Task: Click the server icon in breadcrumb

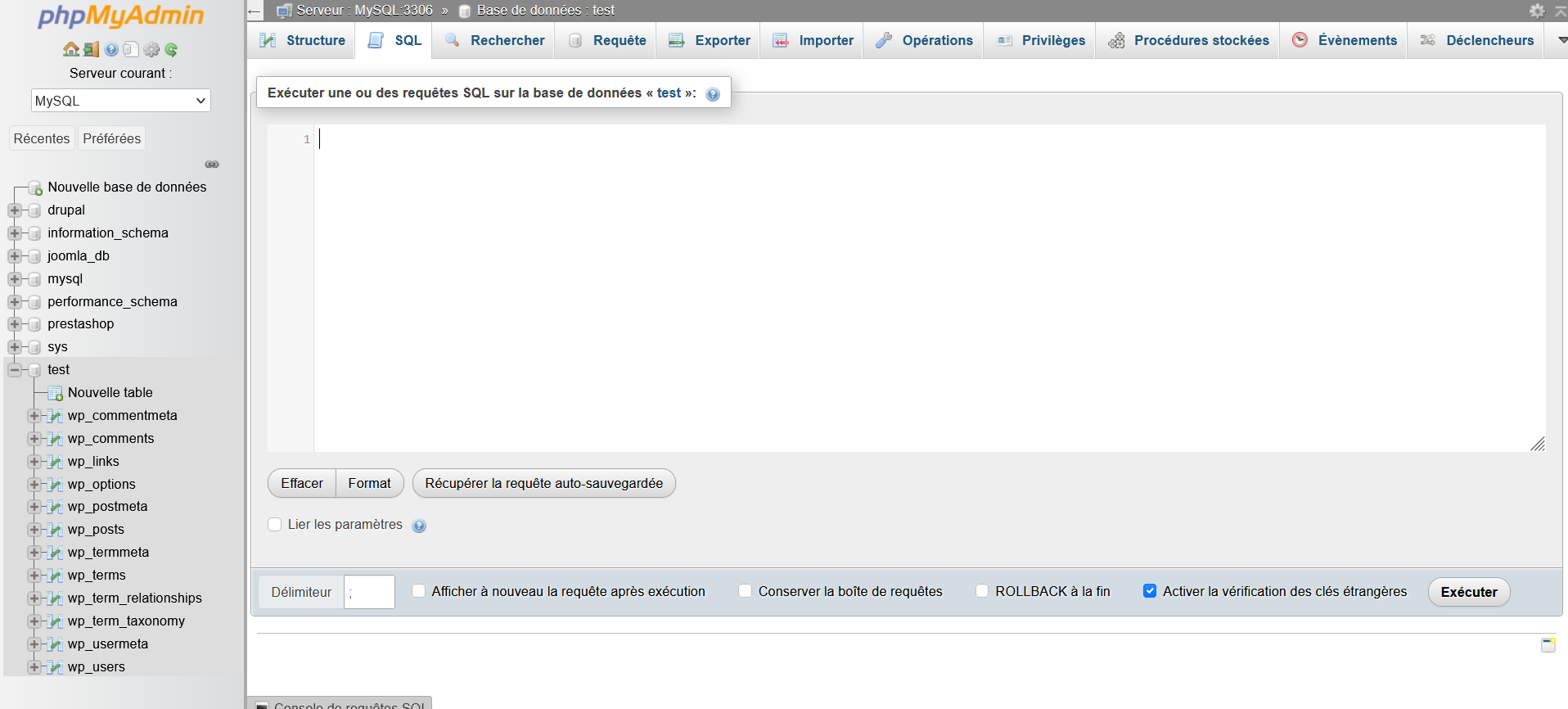Action: tap(284, 11)
